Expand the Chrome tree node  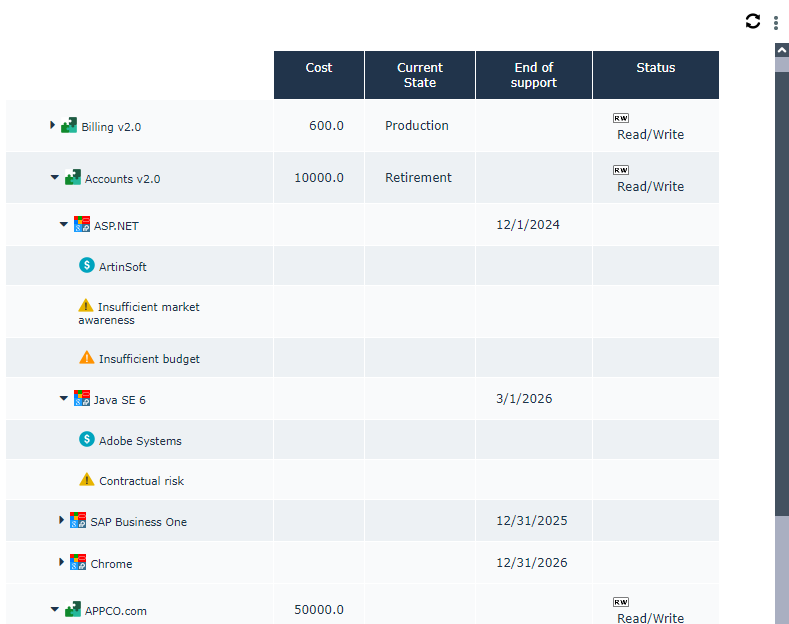[62, 562]
